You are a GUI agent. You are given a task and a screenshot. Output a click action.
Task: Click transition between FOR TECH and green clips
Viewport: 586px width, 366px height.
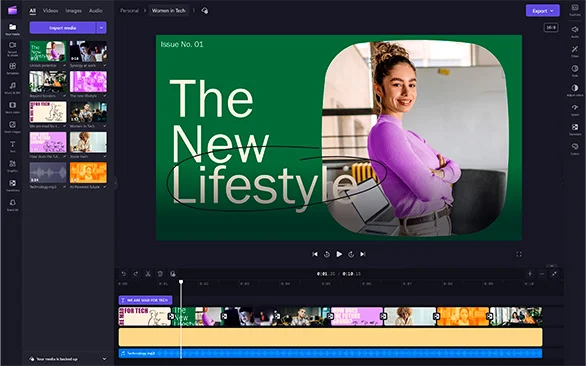tap(171, 316)
